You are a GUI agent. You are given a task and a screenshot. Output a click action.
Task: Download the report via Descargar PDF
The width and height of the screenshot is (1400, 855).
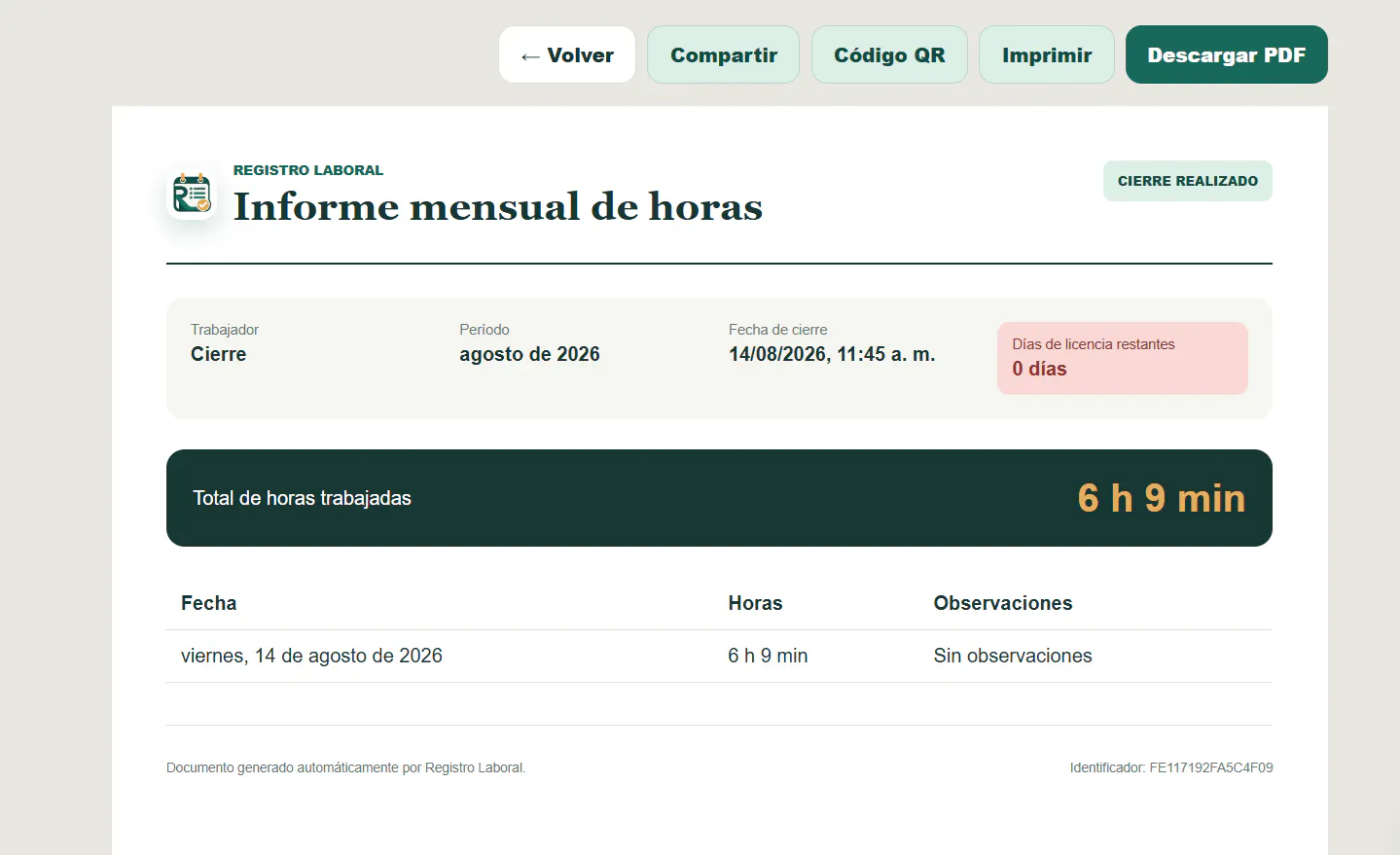pyautogui.click(x=1226, y=54)
